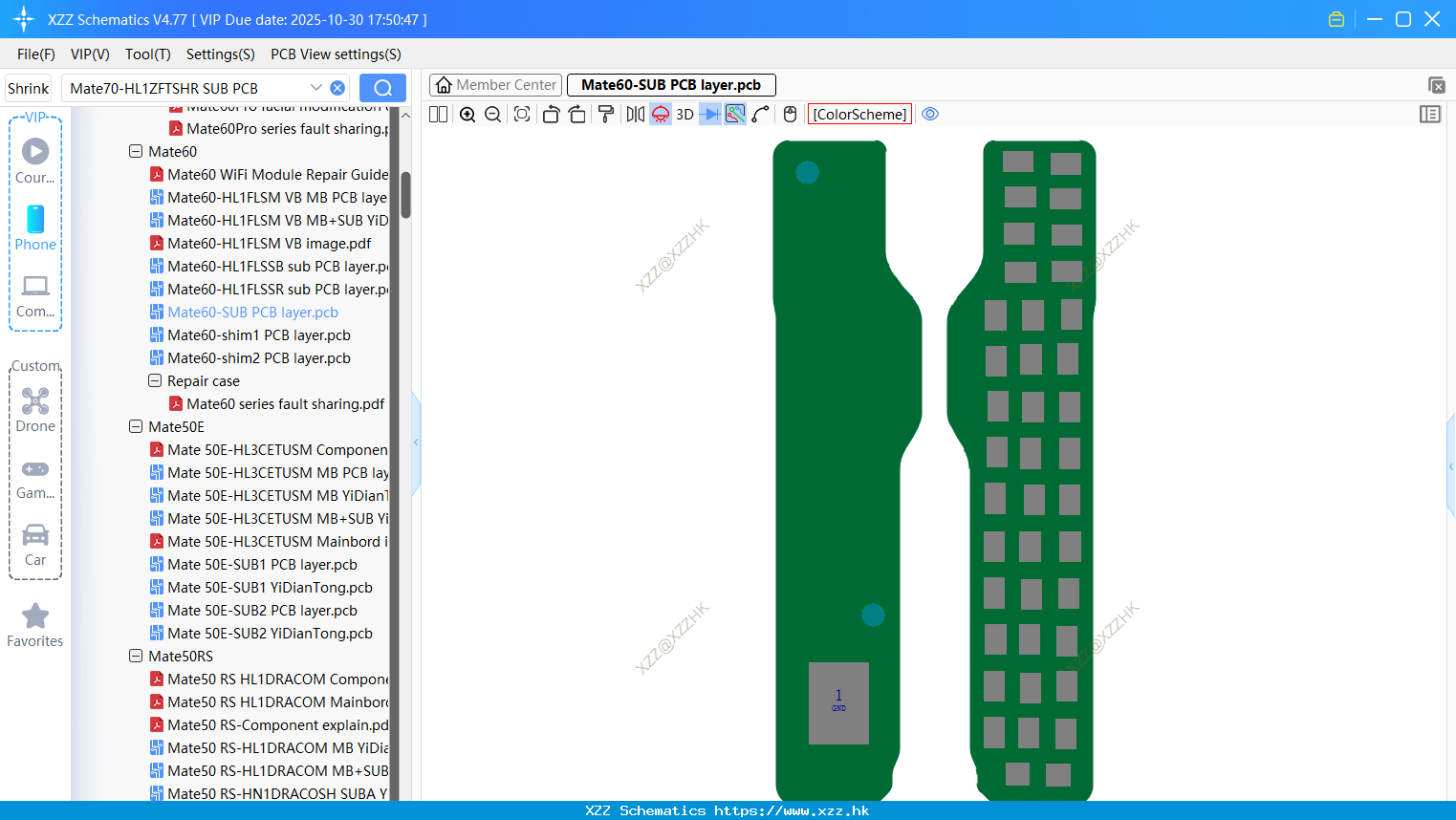Click the upper teal hole on PCB
Screen dimensions: 1456x820
807,173
